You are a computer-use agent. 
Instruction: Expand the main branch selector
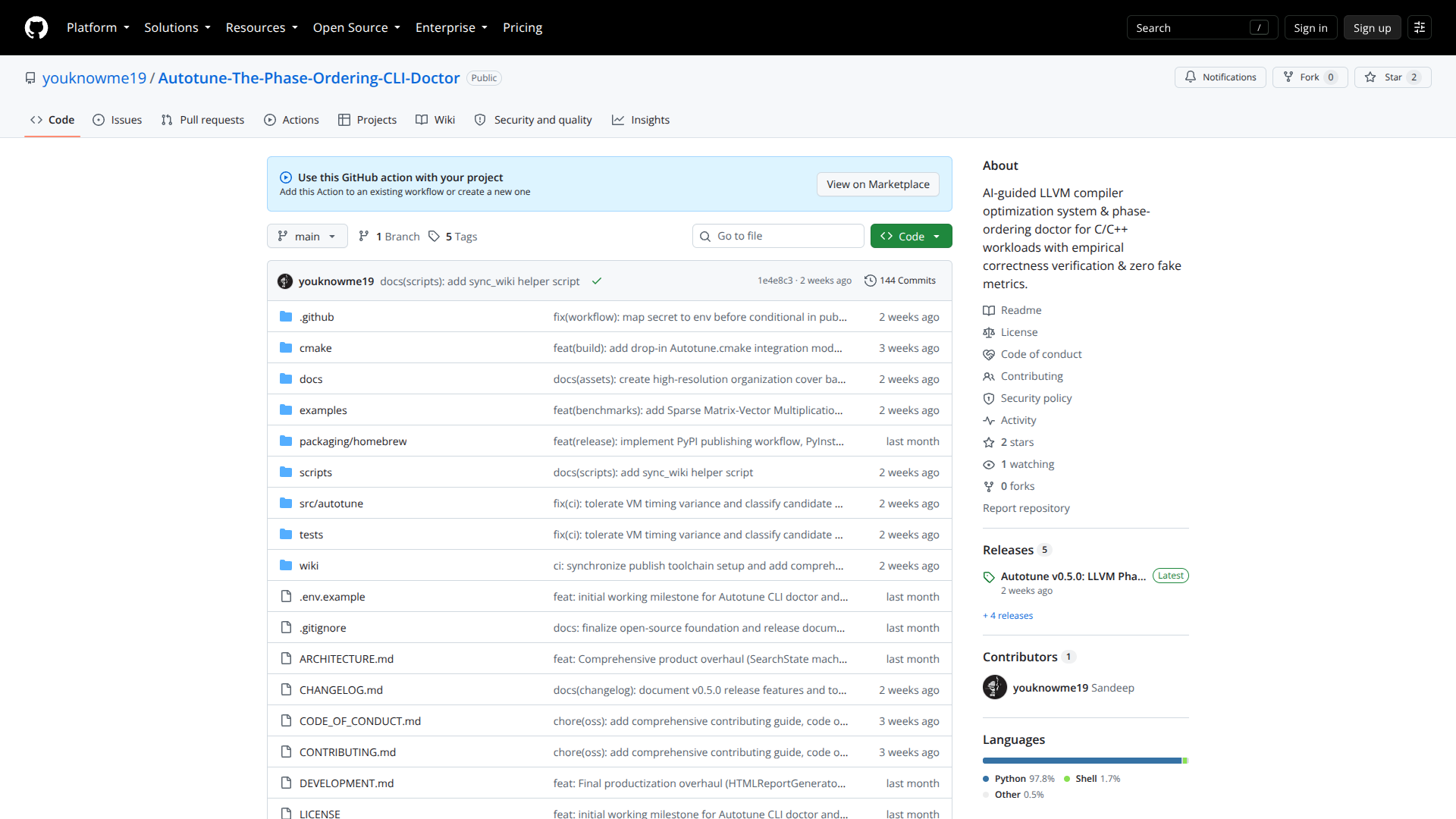tap(307, 236)
